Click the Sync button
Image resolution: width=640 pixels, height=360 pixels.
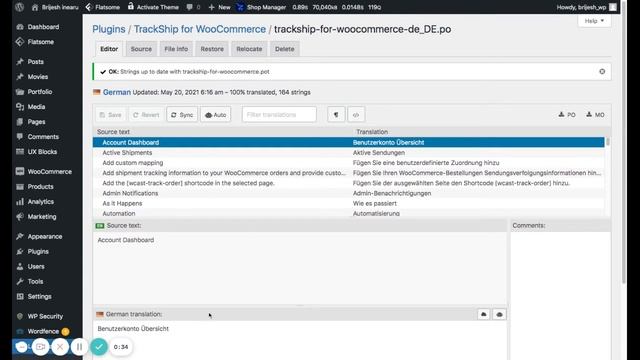coord(182,115)
